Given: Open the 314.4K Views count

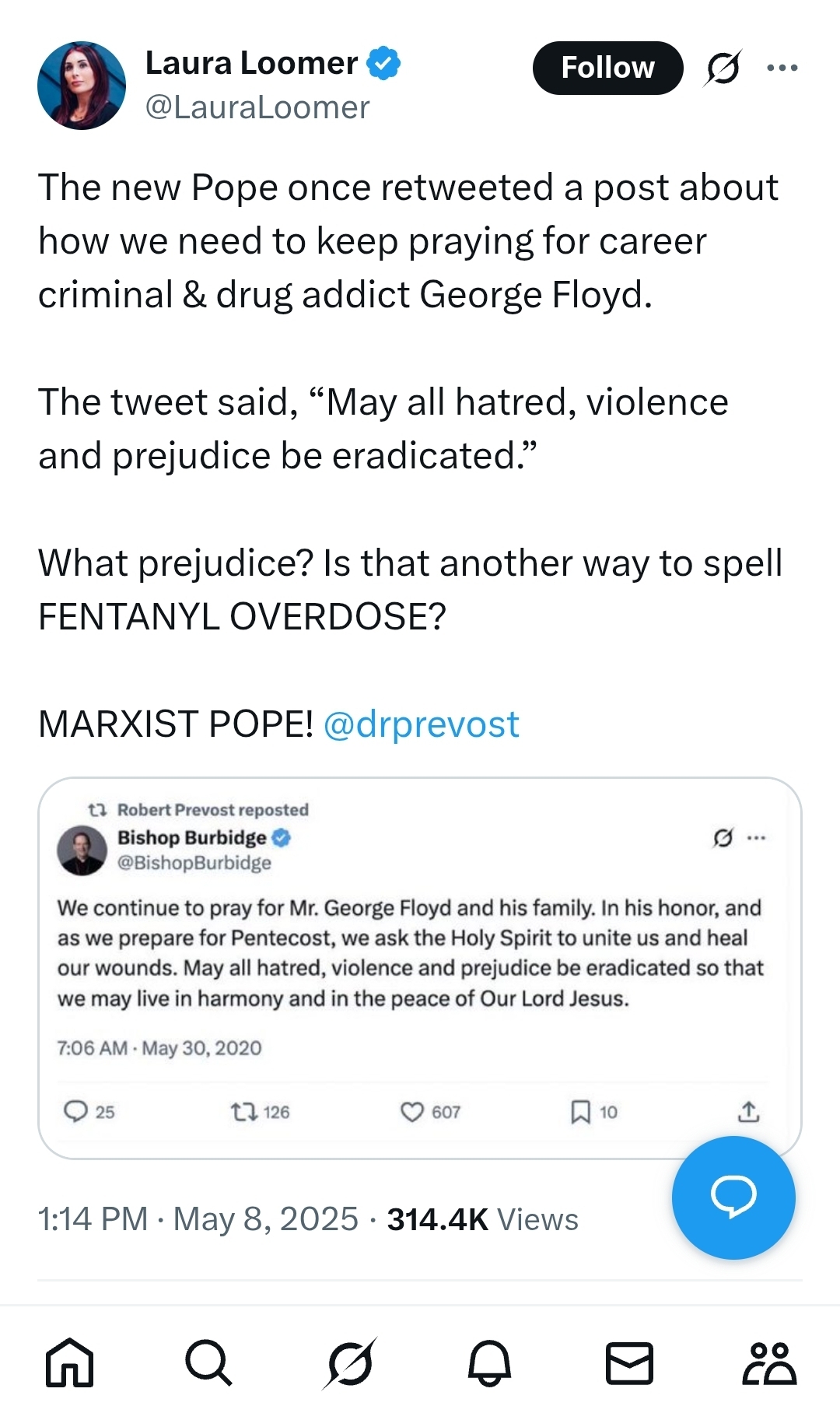Looking at the screenshot, I should pyautogui.click(x=482, y=1219).
